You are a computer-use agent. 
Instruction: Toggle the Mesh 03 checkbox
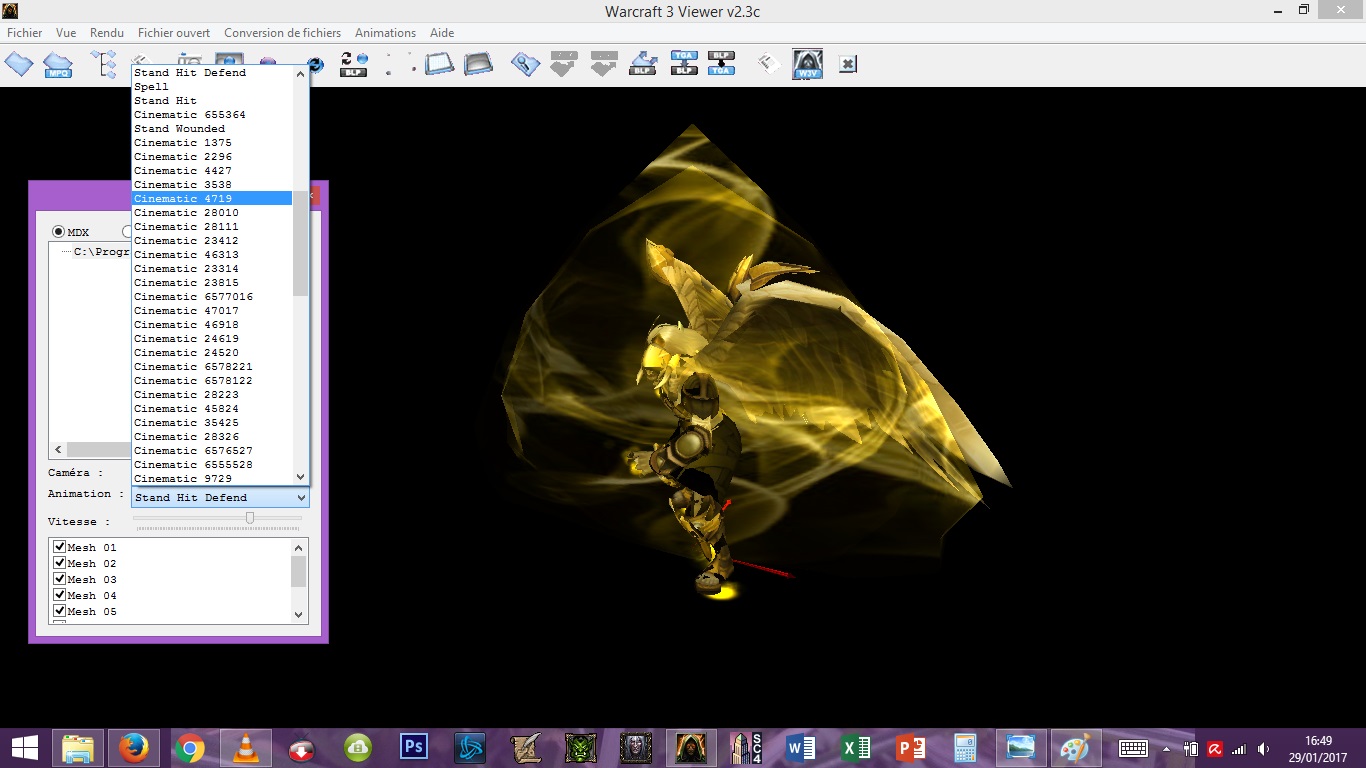click(x=59, y=579)
